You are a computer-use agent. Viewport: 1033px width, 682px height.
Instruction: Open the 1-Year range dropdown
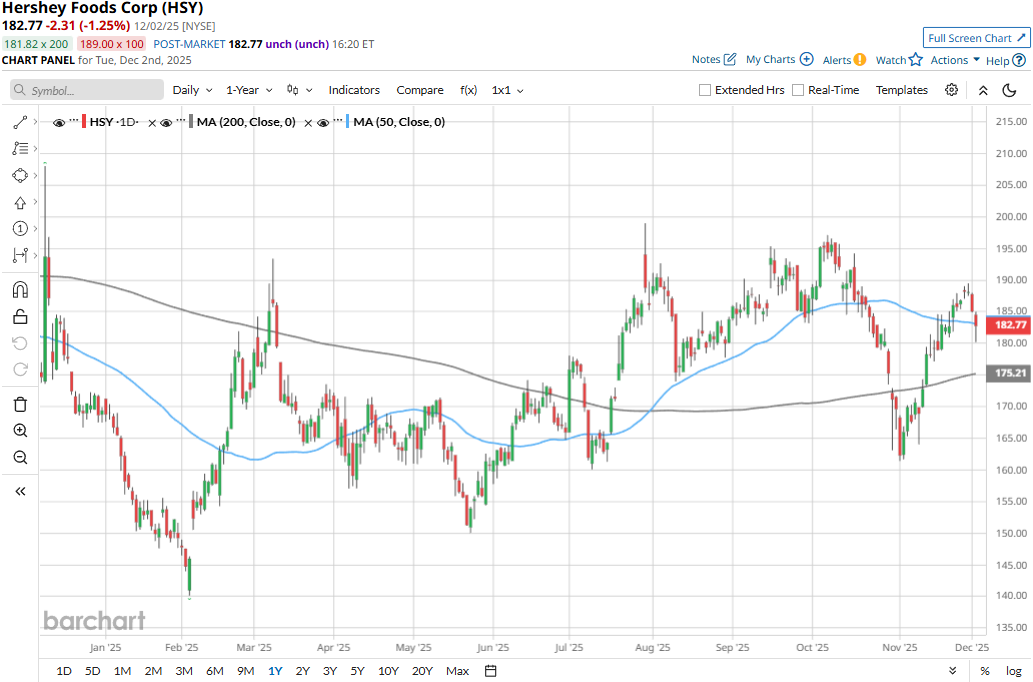point(249,90)
